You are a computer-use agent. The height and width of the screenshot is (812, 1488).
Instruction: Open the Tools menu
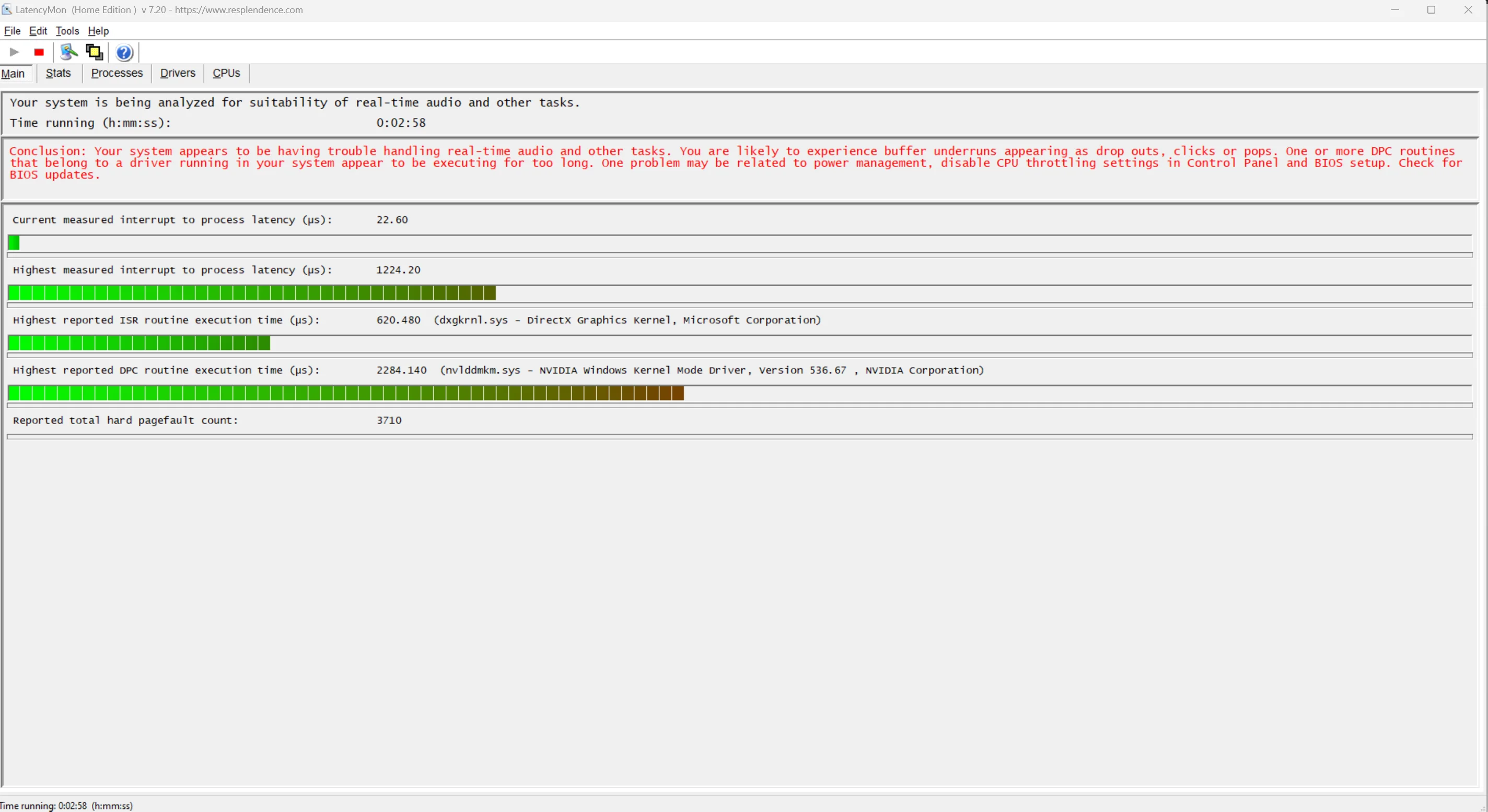67,31
